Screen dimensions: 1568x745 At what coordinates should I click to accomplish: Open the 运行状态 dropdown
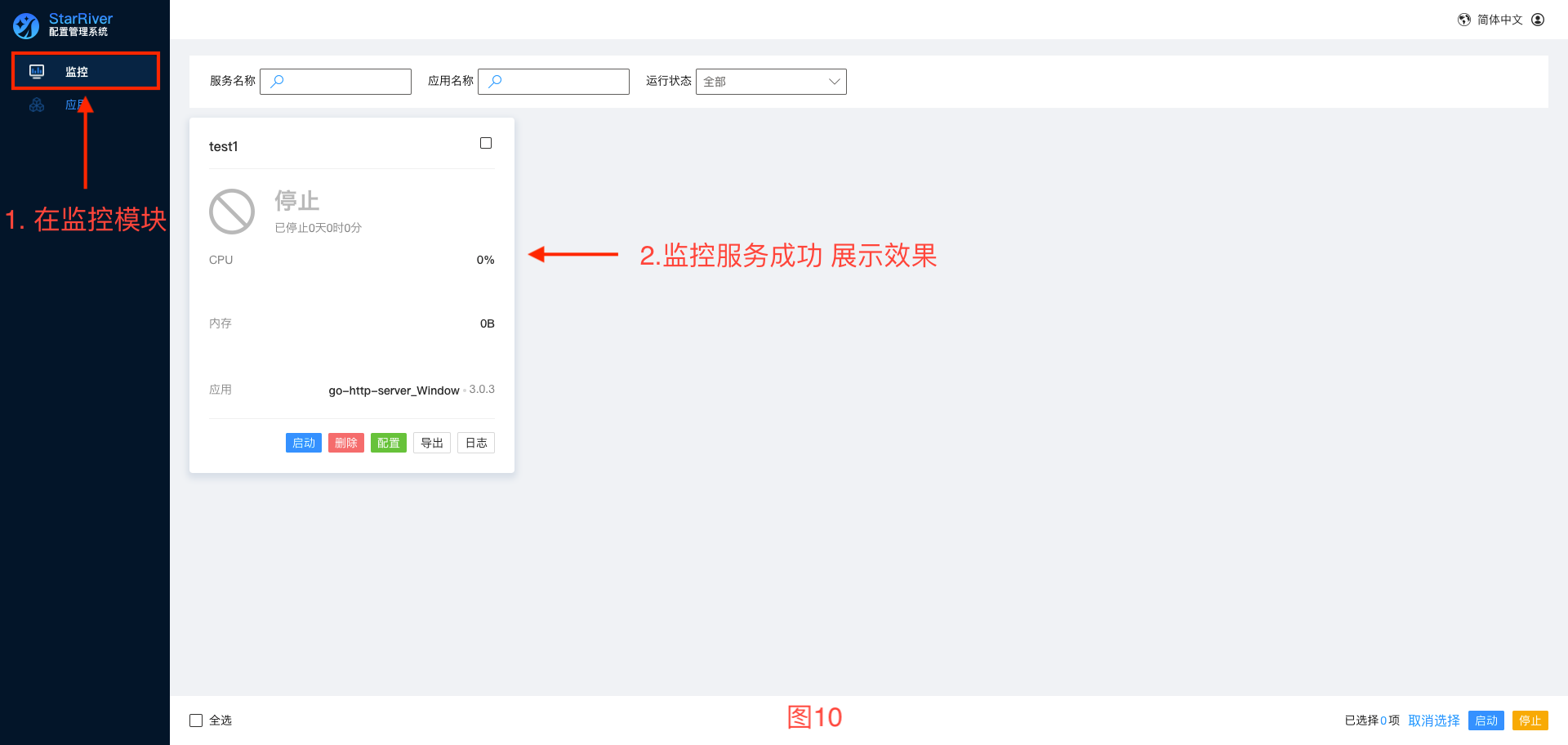tap(771, 82)
